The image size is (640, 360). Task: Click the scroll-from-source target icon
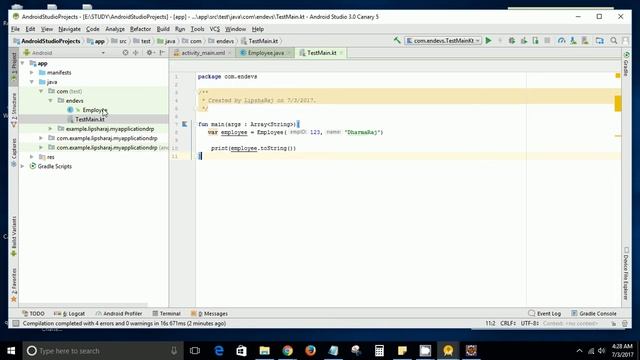tap(125, 53)
